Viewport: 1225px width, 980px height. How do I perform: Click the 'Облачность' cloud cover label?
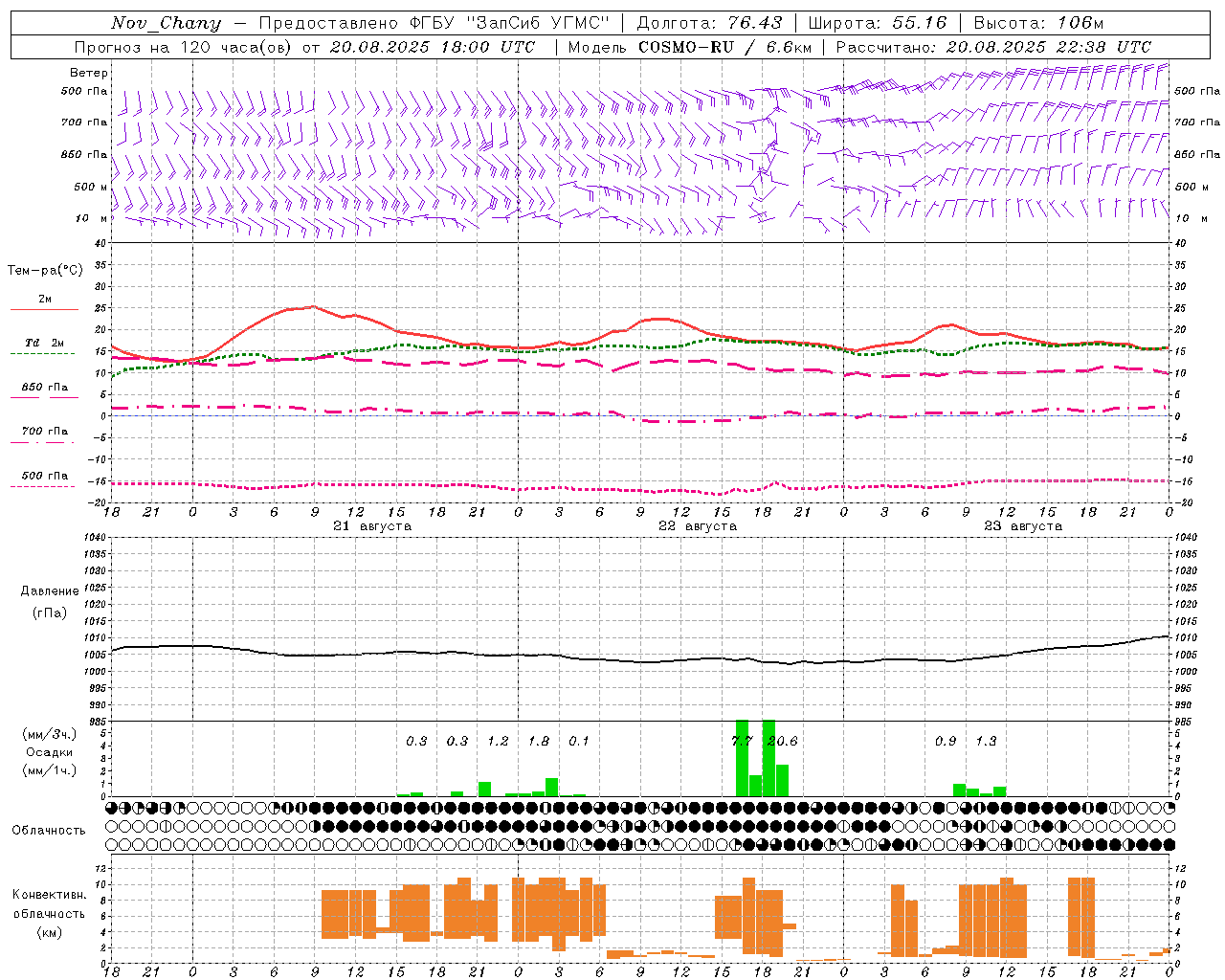pos(49,831)
